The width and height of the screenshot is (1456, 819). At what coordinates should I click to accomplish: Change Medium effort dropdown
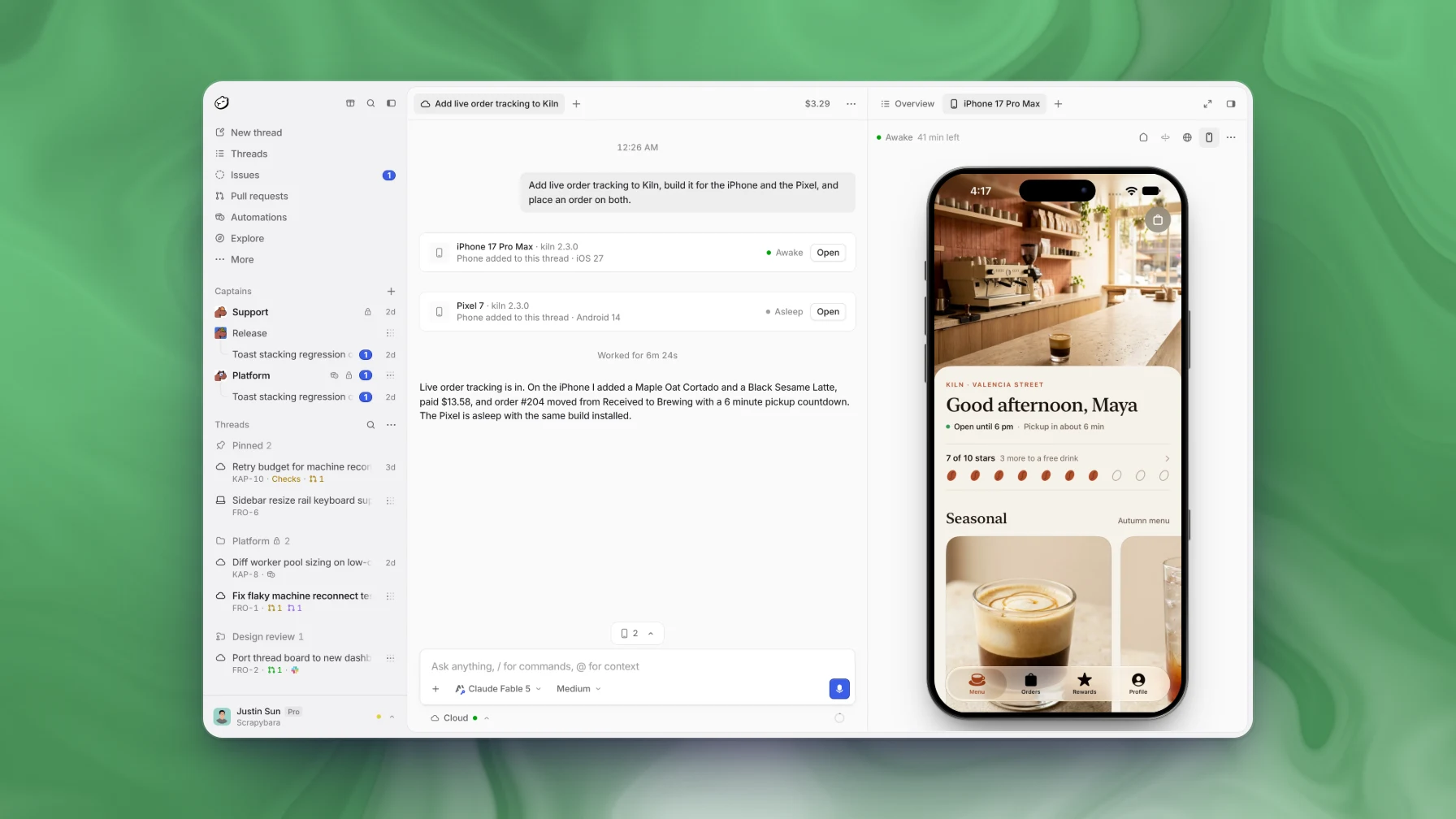578,689
